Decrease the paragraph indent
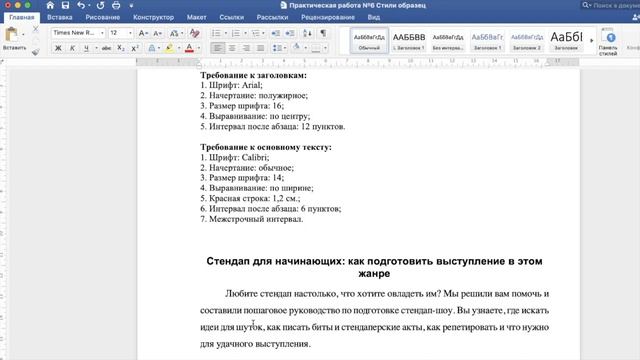Image resolution: width=640 pixels, height=360 pixels. click(276, 33)
